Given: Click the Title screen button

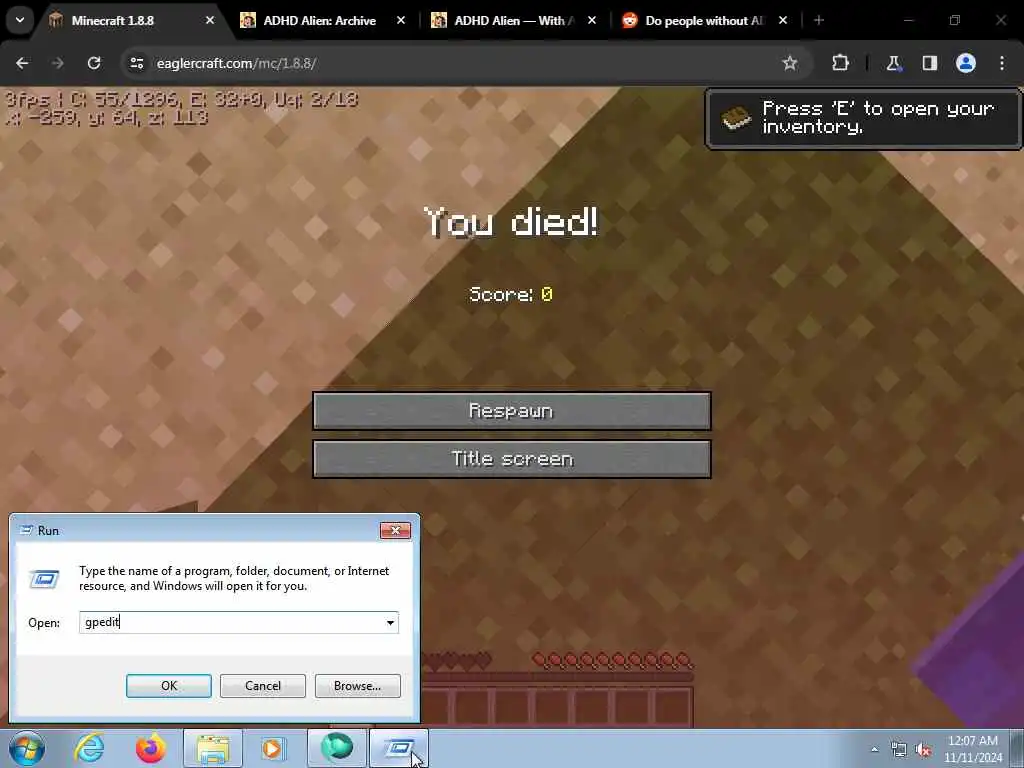Looking at the screenshot, I should (x=511, y=459).
